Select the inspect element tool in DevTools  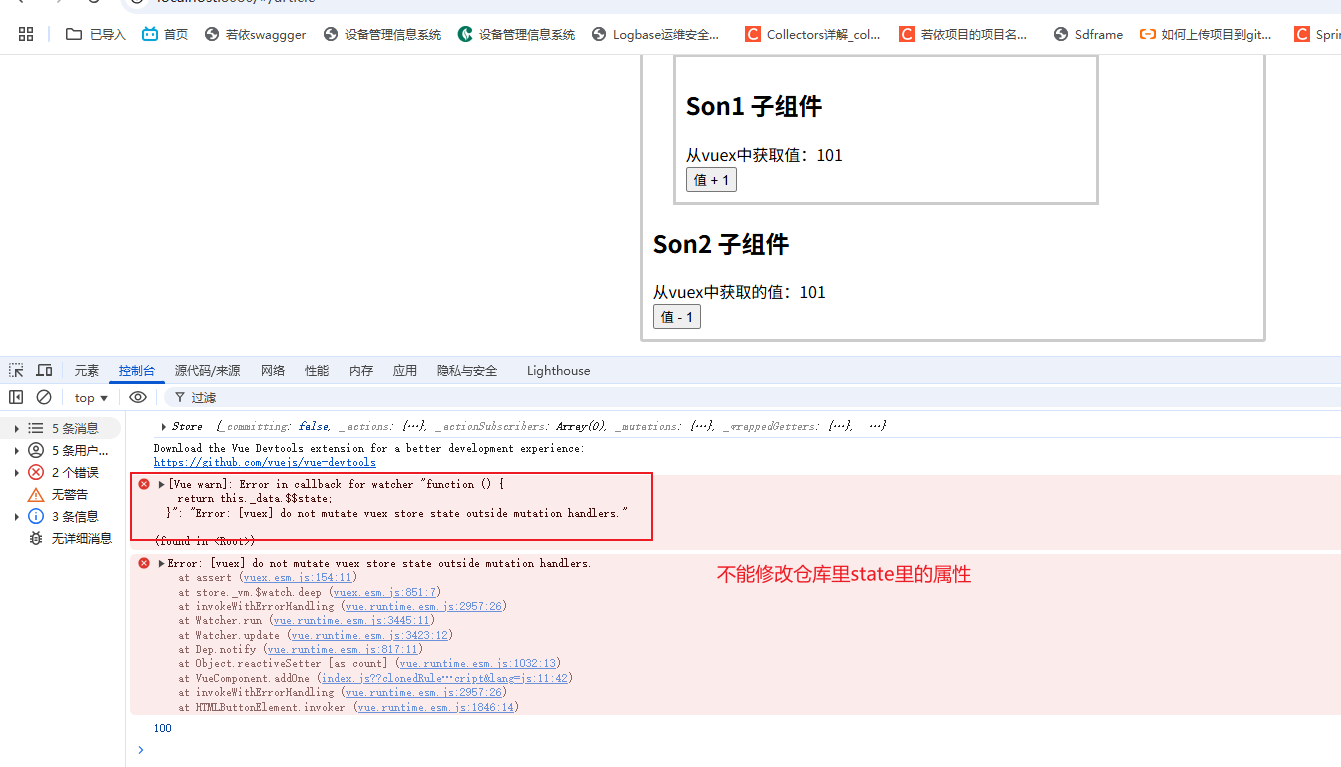tap(15, 370)
